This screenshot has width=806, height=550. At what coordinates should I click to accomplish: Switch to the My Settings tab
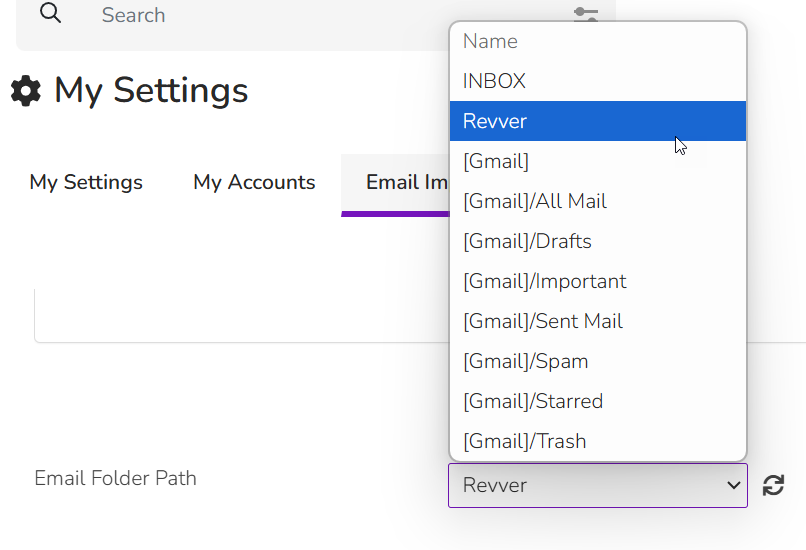pyautogui.click(x=86, y=182)
